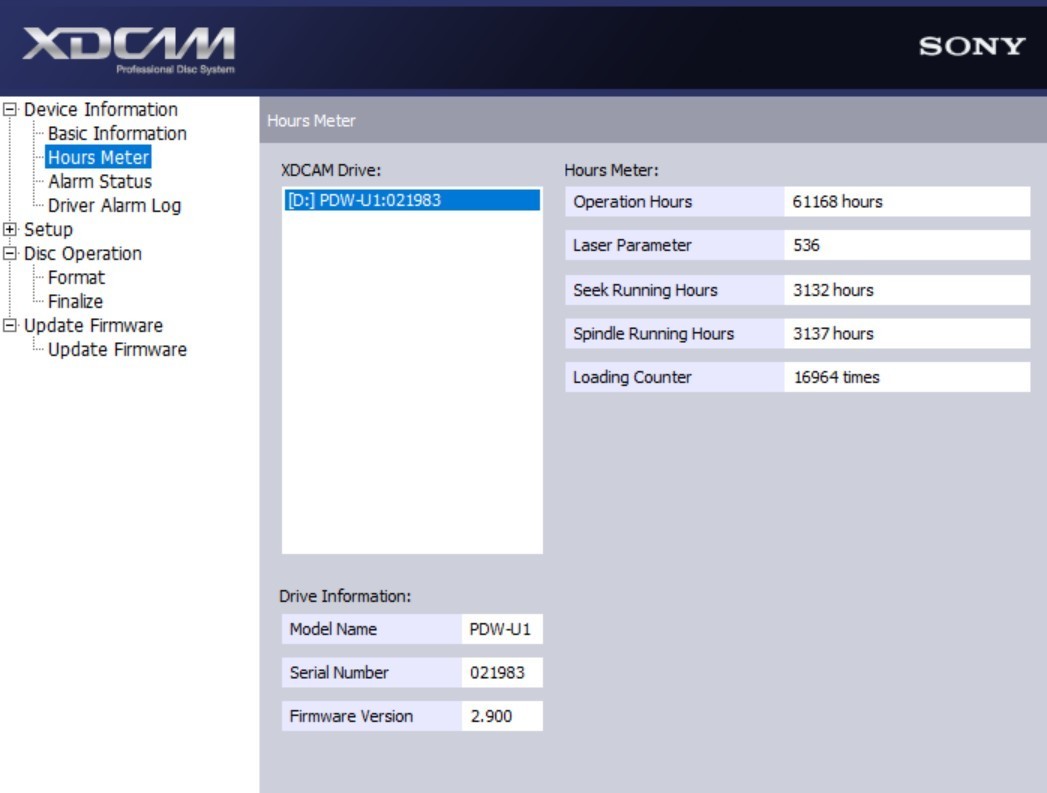Click the XDCAM Professional Disc System logo

[x=129, y=49]
